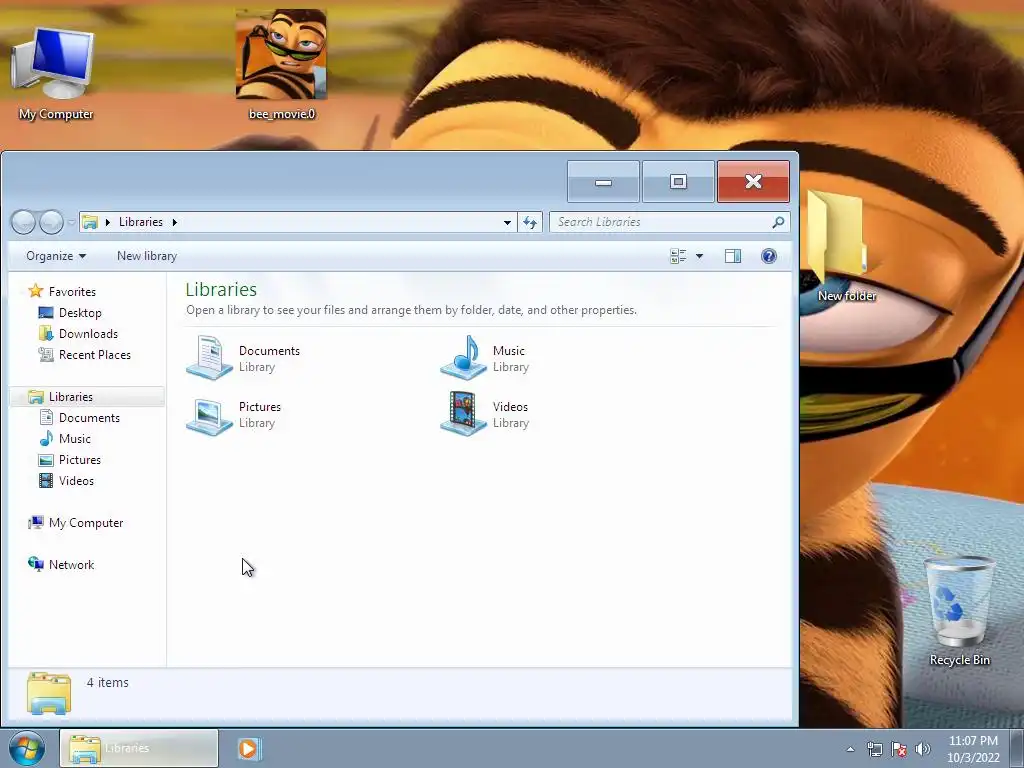
Task: Toggle the preview pane icon
Action: click(733, 256)
